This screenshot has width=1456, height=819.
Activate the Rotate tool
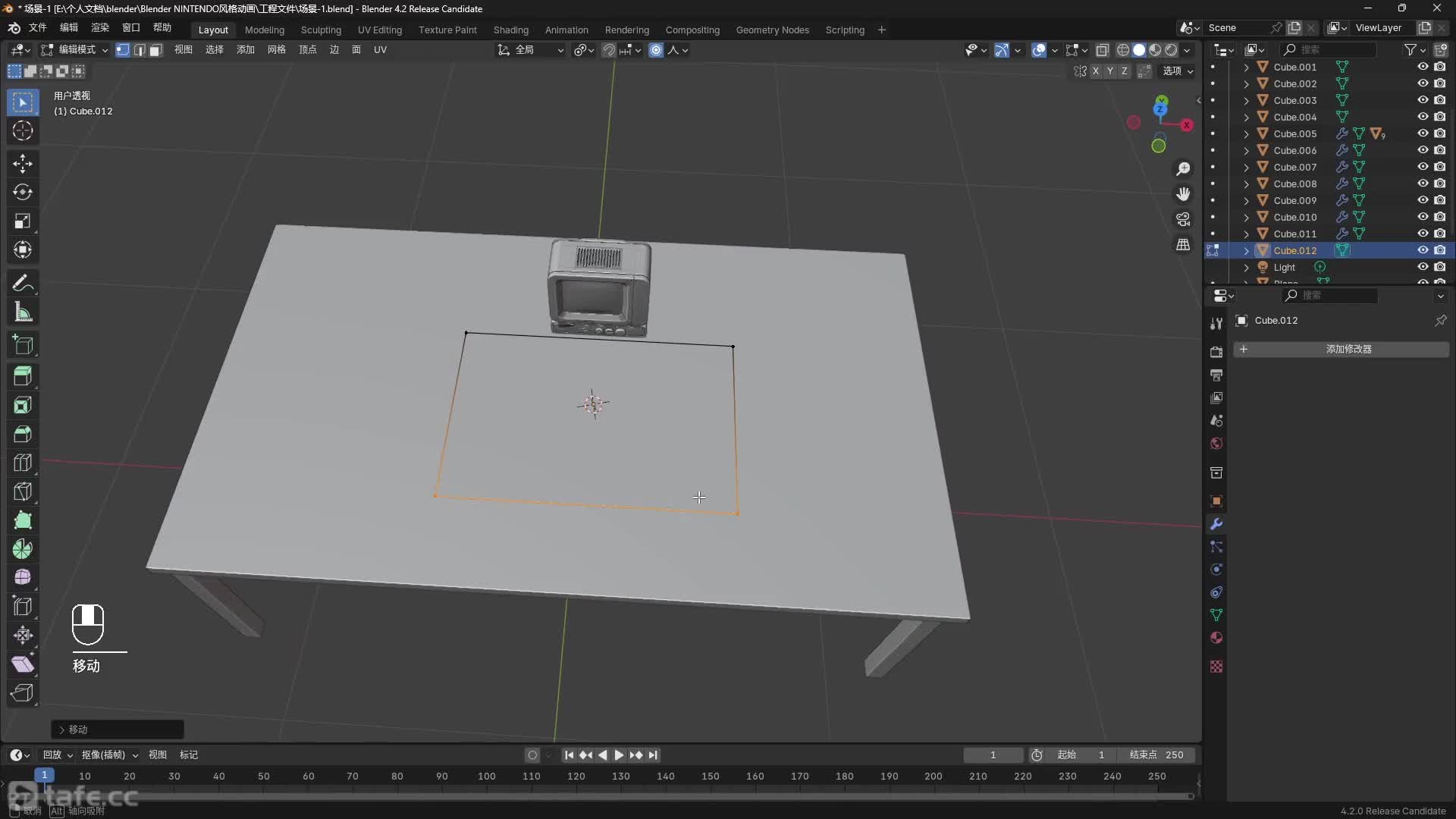click(23, 193)
